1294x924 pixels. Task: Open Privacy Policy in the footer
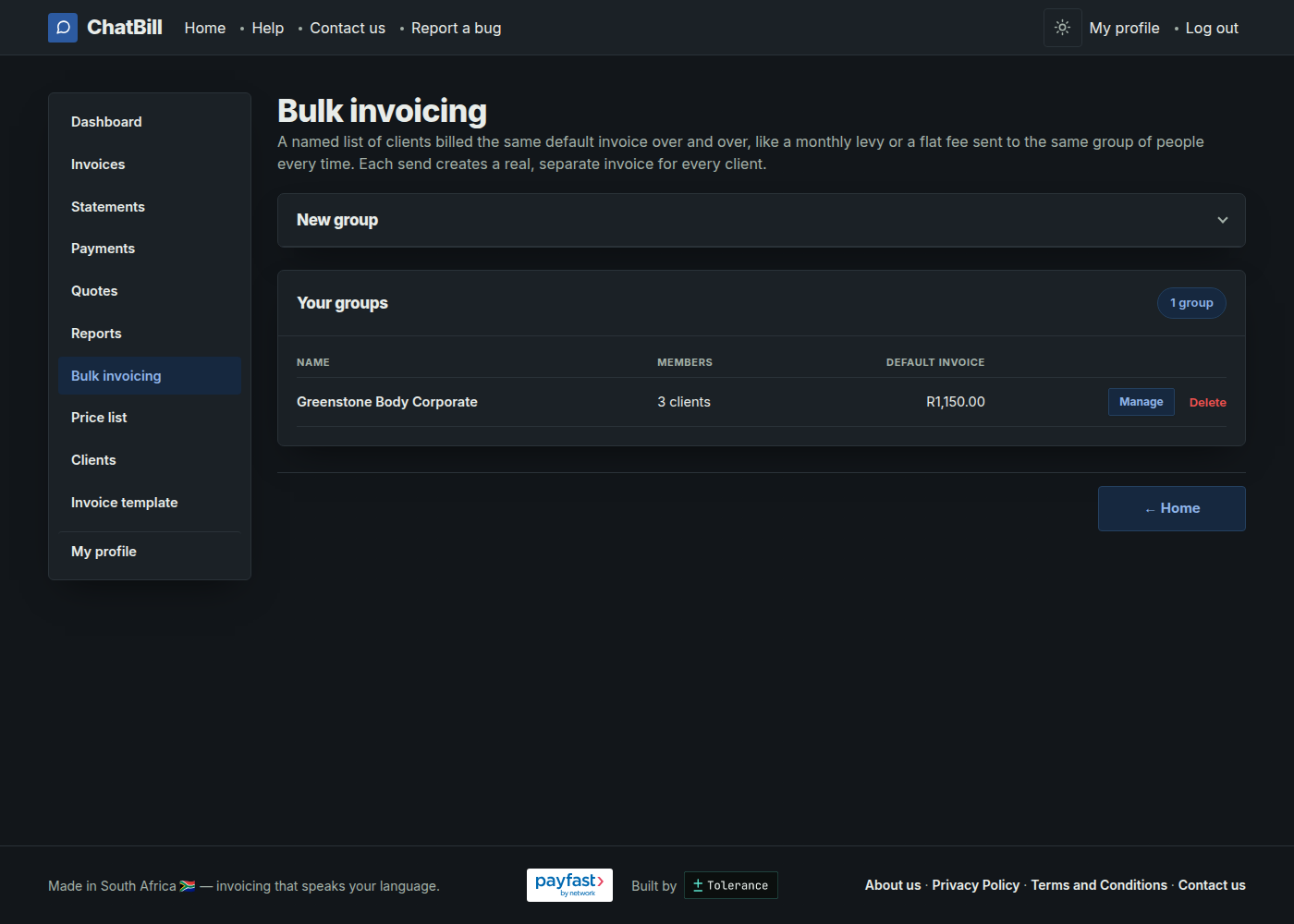pyautogui.click(x=976, y=885)
